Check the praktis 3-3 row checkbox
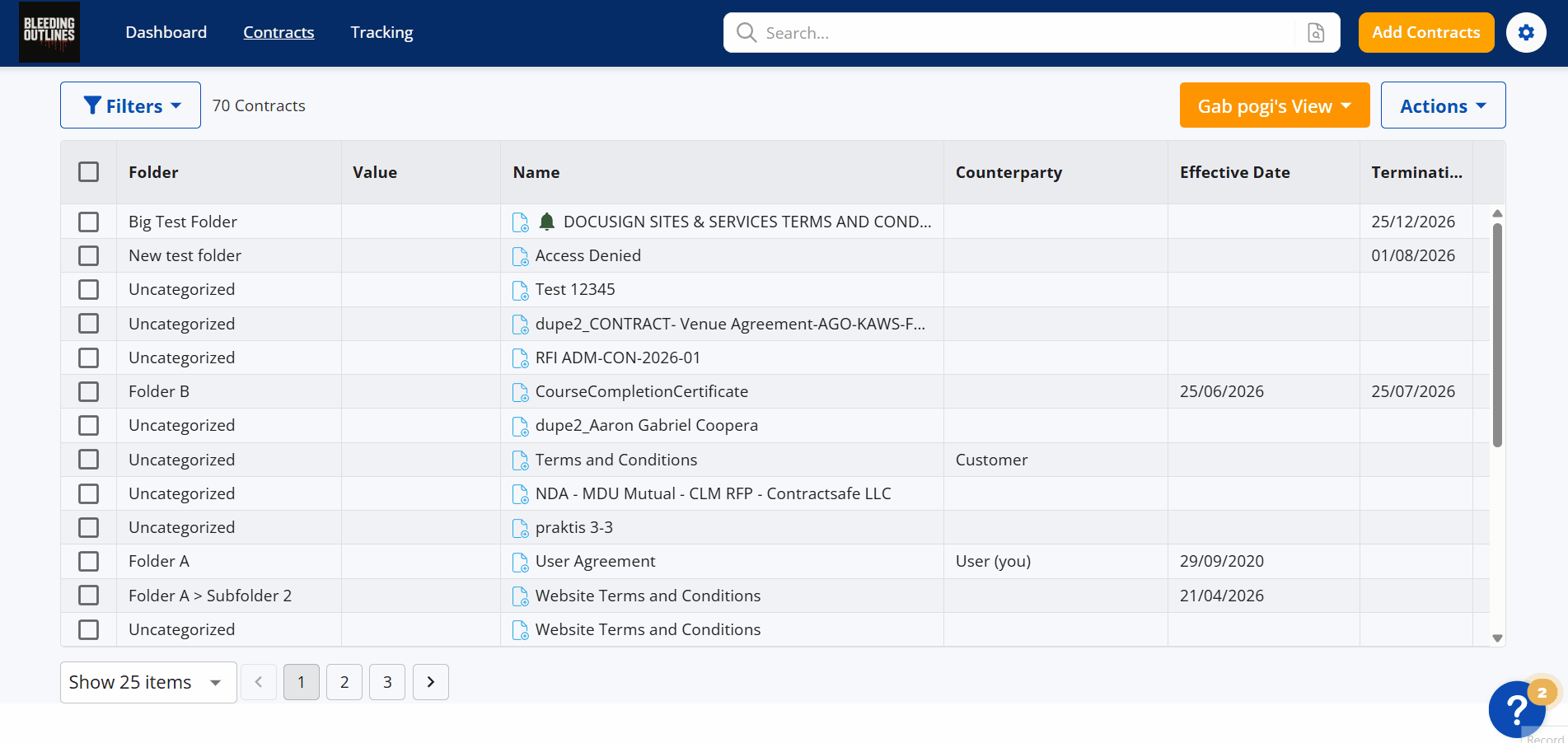 [88, 527]
